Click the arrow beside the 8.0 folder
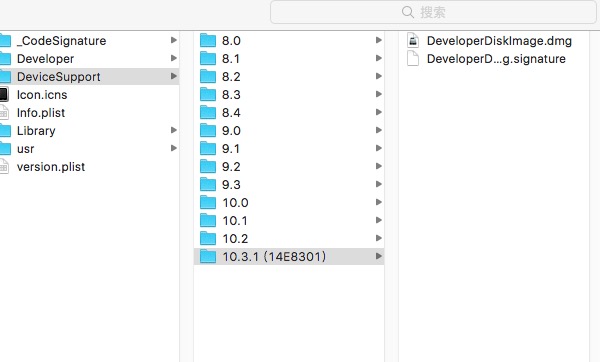The width and height of the screenshot is (600, 362). [x=379, y=40]
